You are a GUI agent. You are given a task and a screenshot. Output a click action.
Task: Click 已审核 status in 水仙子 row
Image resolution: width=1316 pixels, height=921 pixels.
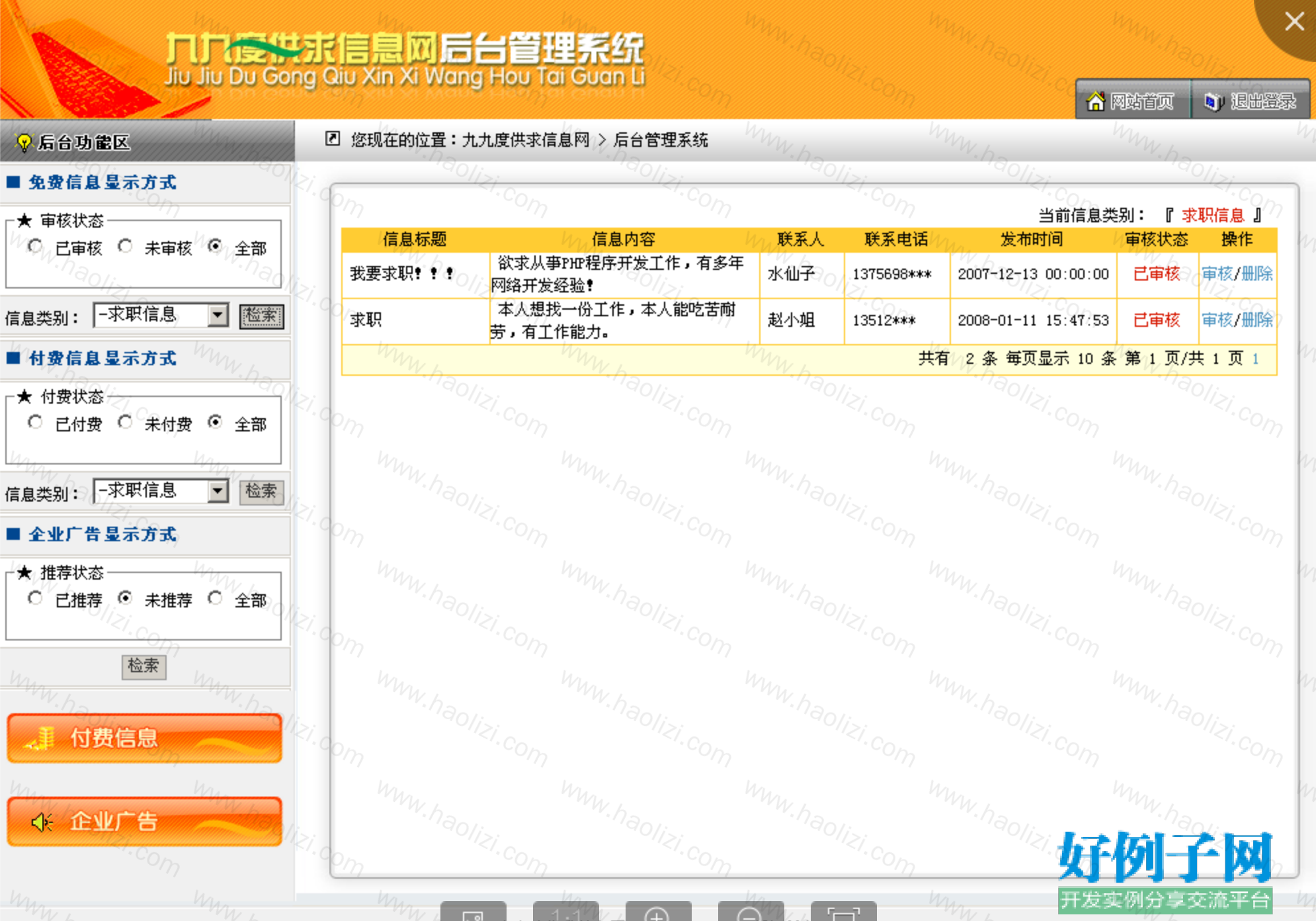[x=1157, y=274]
